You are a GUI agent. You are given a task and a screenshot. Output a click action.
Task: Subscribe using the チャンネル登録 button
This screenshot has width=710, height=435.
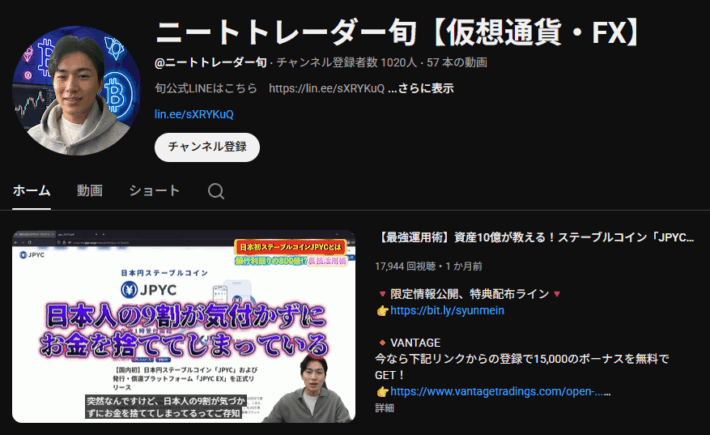pos(207,147)
